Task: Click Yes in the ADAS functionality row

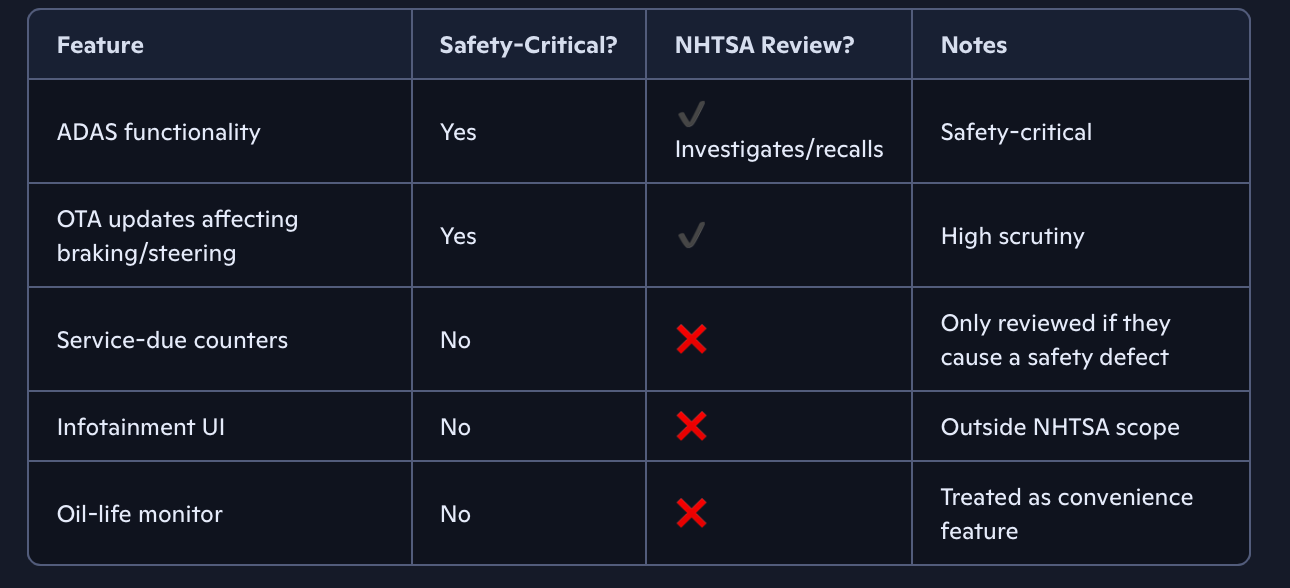Action: 458,132
